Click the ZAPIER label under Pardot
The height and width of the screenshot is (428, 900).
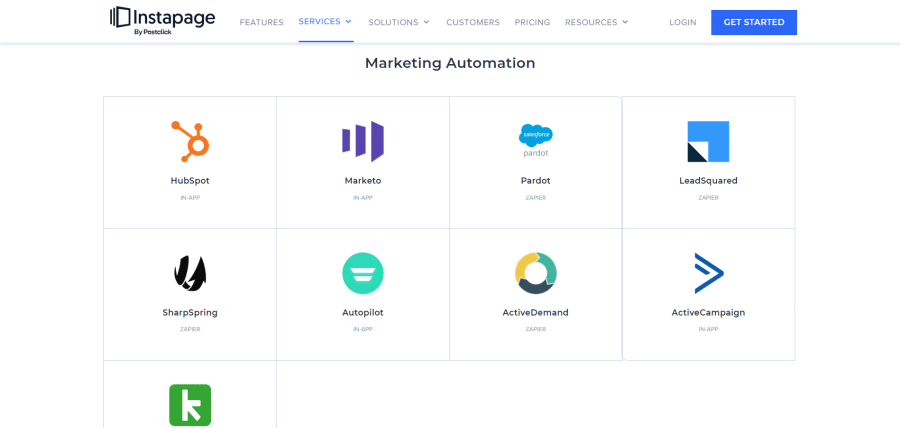pyautogui.click(x=536, y=198)
